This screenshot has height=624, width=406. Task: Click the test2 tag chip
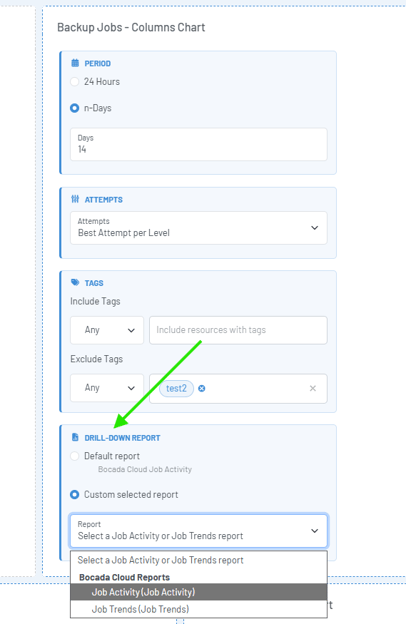(x=176, y=388)
